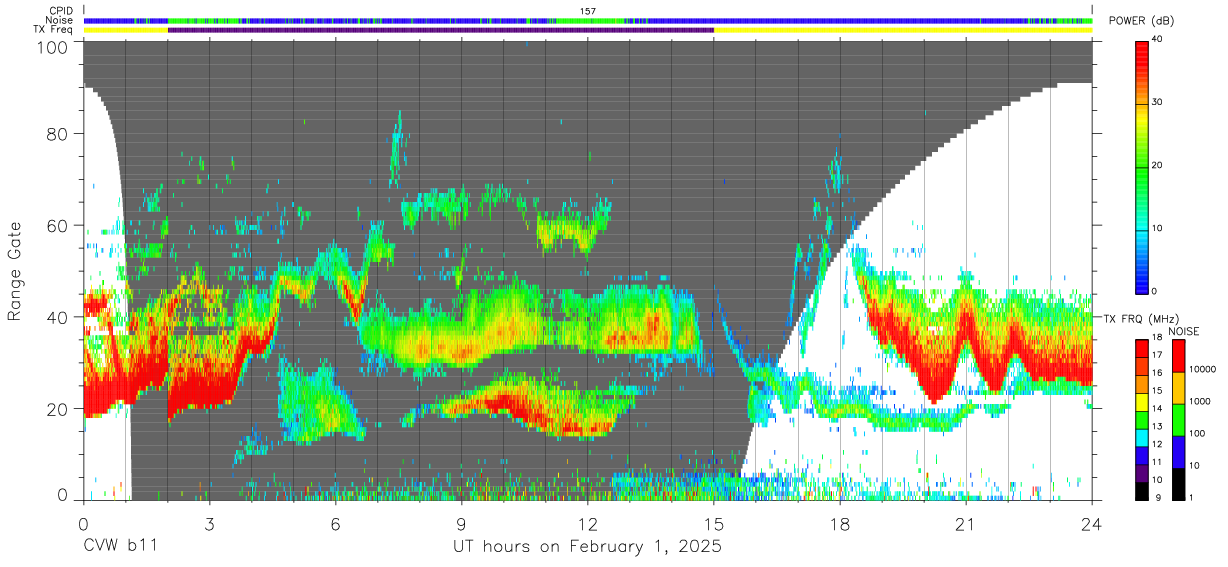This screenshot has width=1228, height=567.
Task: Click the "10000" label on the NOISE legend
Action: click(1203, 370)
